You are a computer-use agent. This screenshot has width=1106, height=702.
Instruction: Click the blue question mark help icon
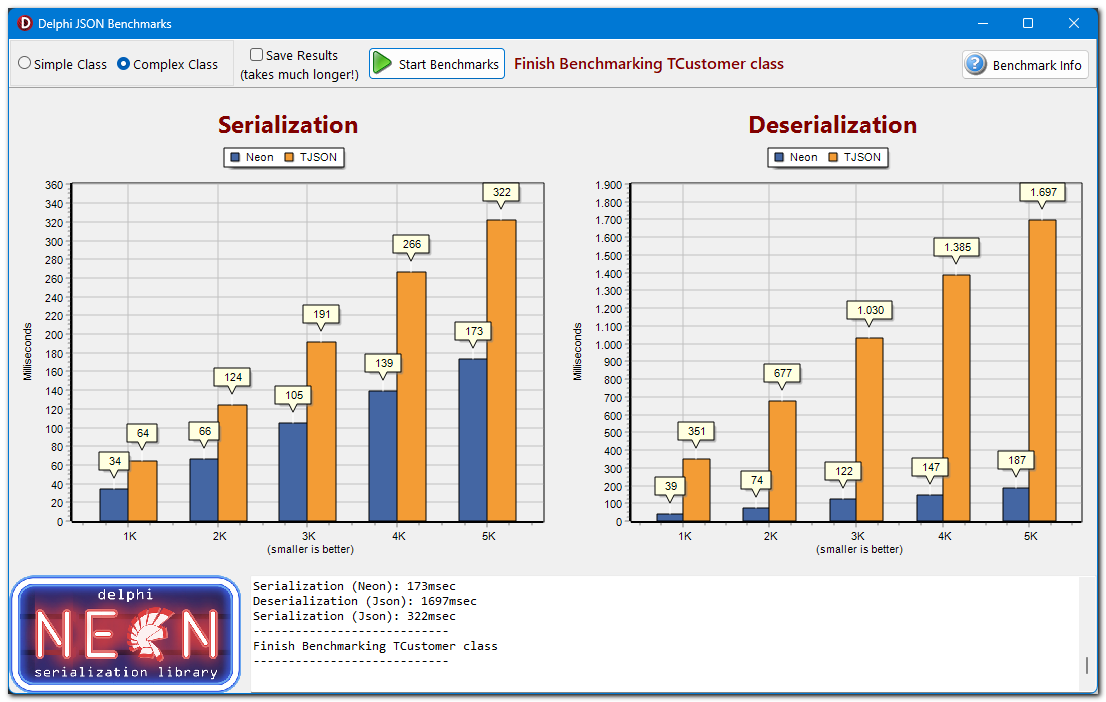point(976,64)
